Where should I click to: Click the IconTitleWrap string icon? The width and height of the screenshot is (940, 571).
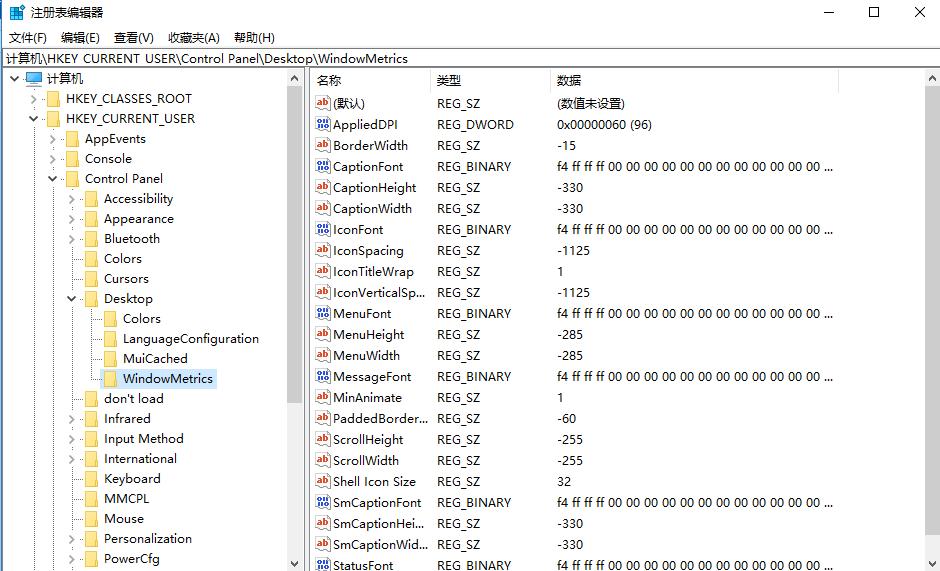click(323, 271)
